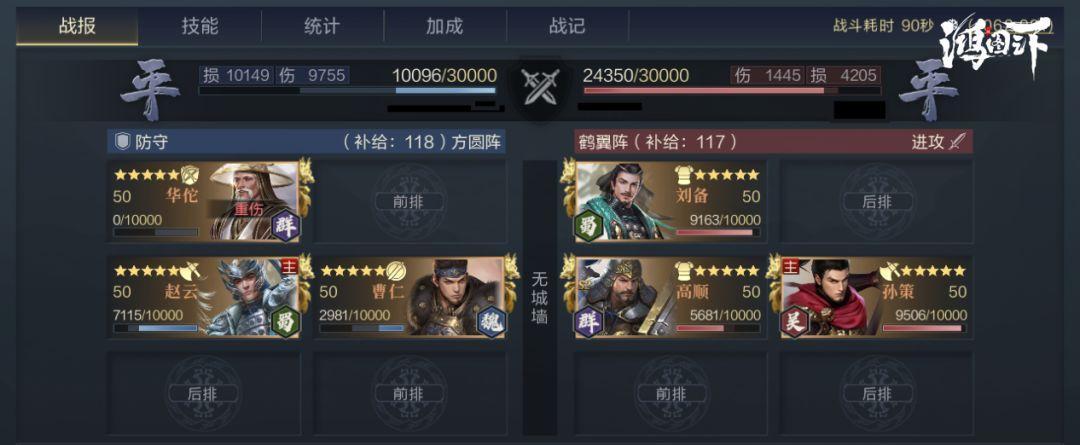Click the 魏 faction badge on 曹仁
The height and width of the screenshot is (445, 1080).
(x=492, y=322)
